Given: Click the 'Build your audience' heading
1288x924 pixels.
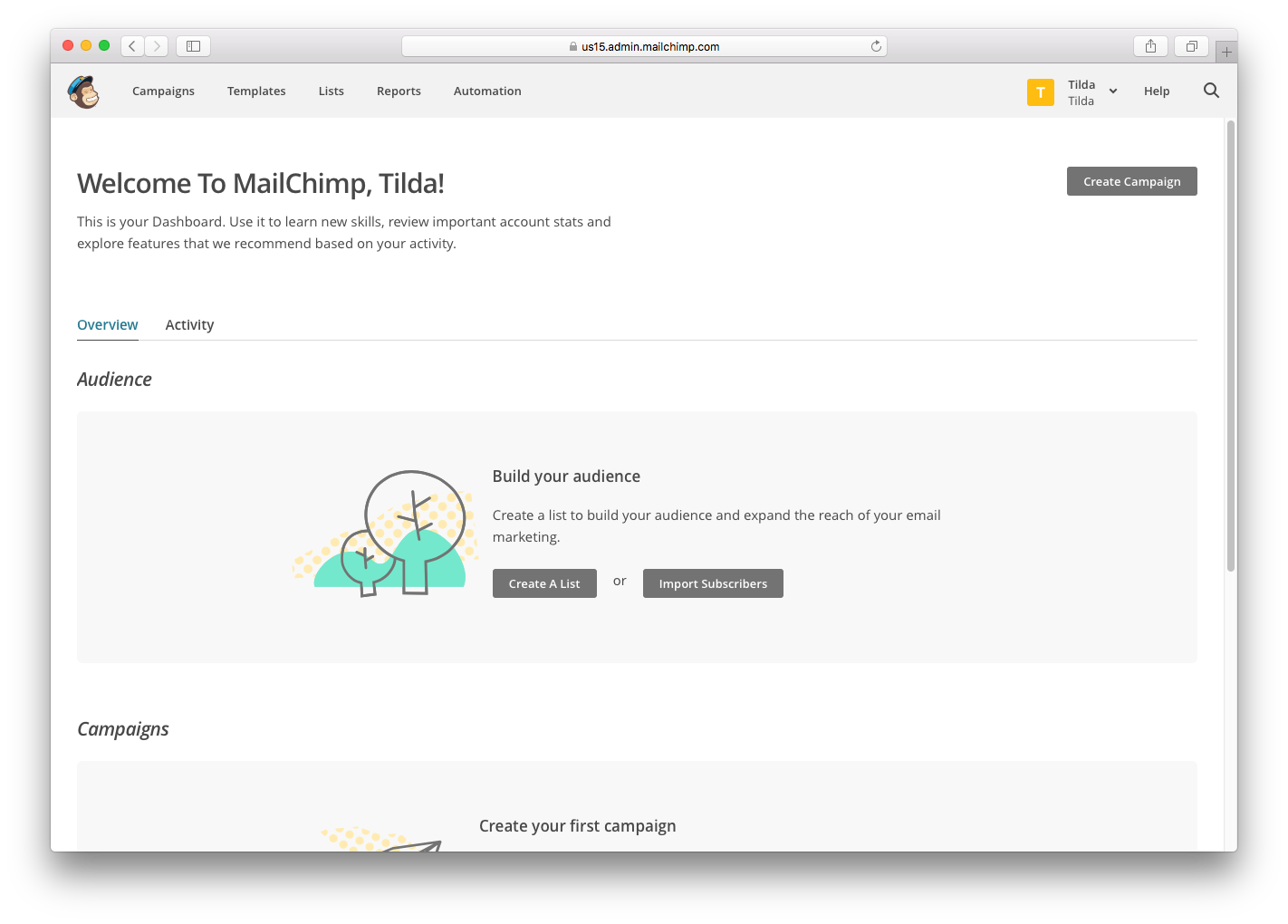Looking at the screenshot, I should point(566,476).
